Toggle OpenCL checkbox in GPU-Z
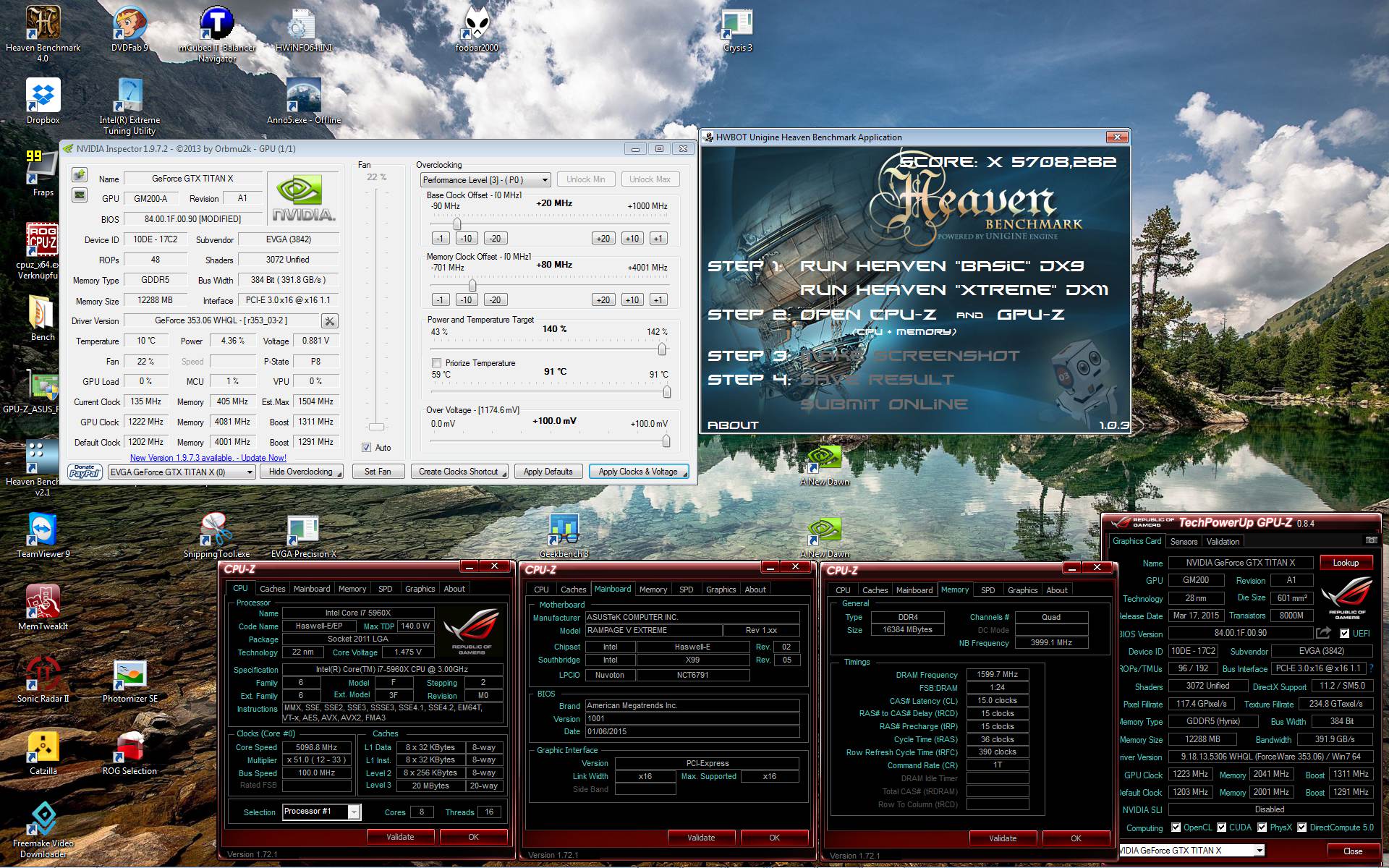The height and width of the screenshot is (868, 1389). 1176,827
